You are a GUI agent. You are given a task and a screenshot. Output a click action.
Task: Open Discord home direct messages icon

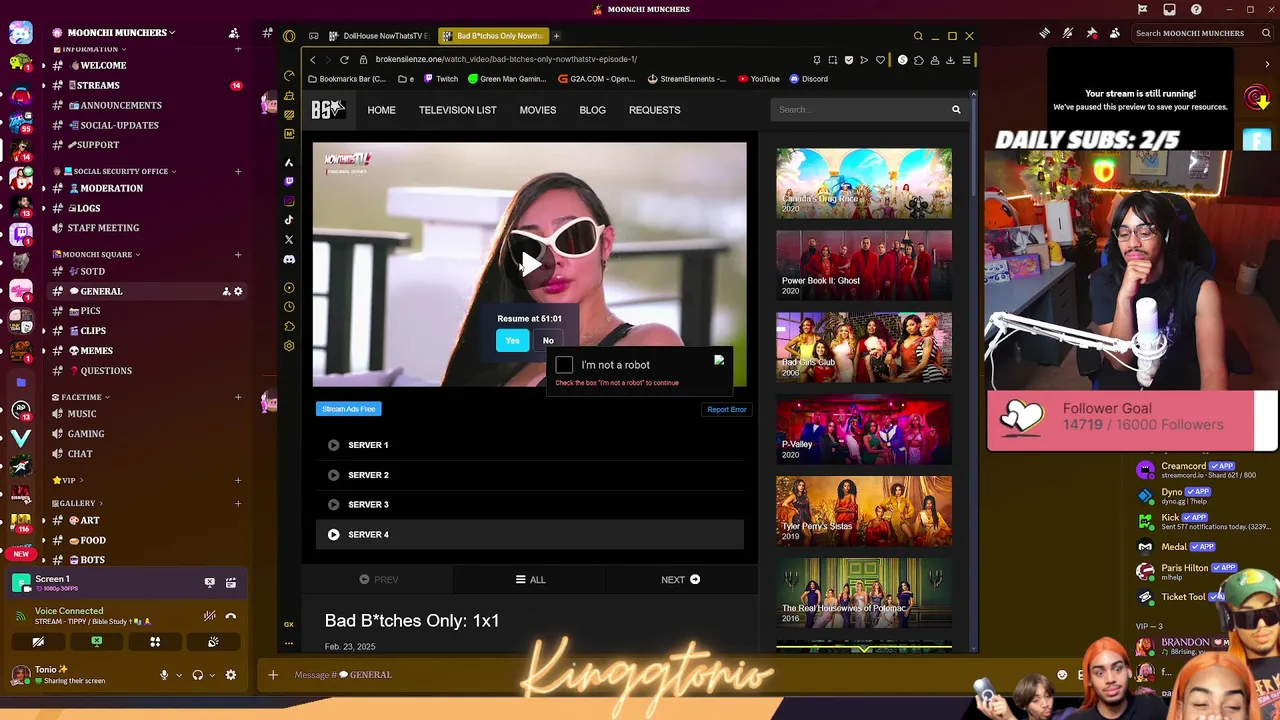[x=20, y=33]
